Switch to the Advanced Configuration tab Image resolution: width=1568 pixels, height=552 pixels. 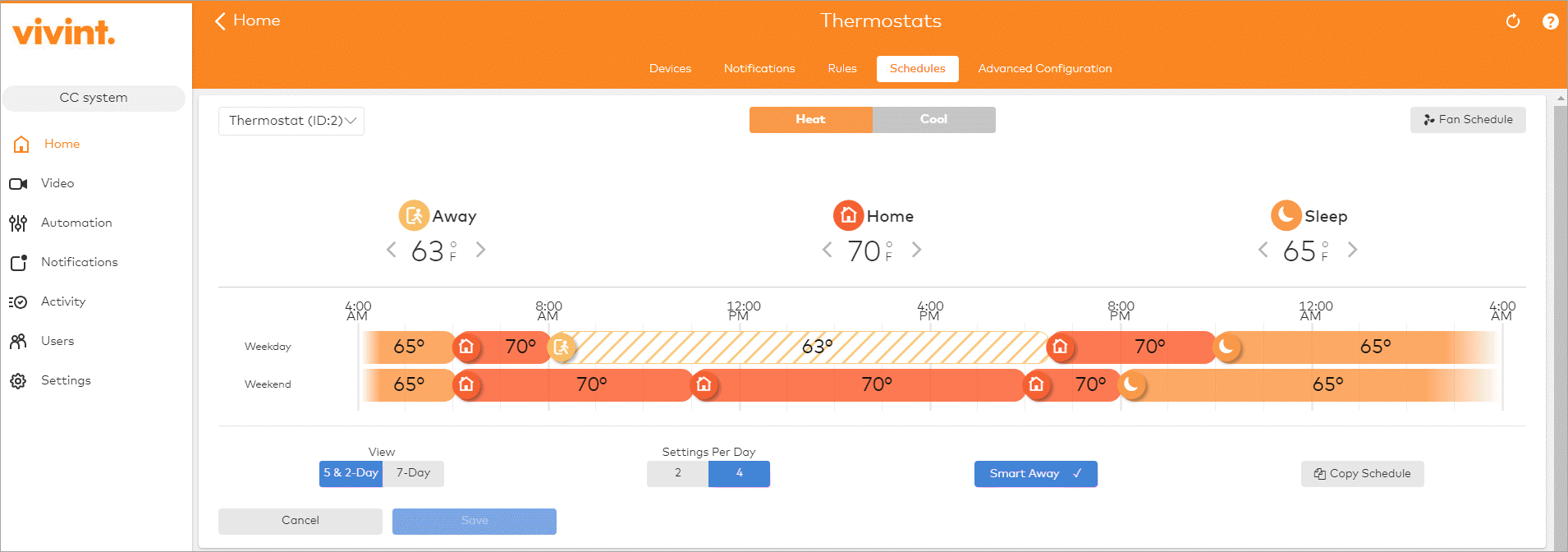pos(1044,69)
